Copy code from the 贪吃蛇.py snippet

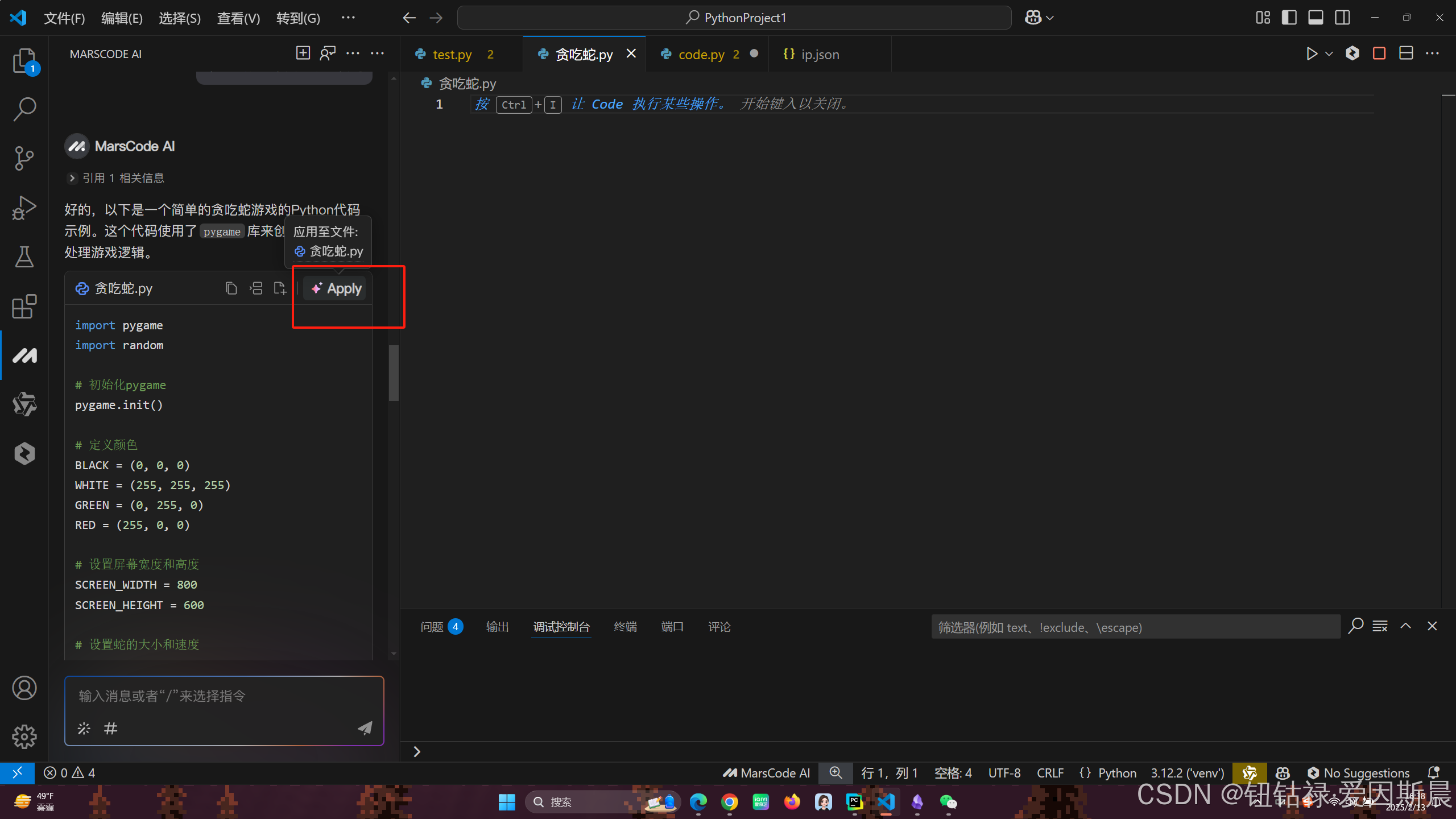tap(231, 288)
